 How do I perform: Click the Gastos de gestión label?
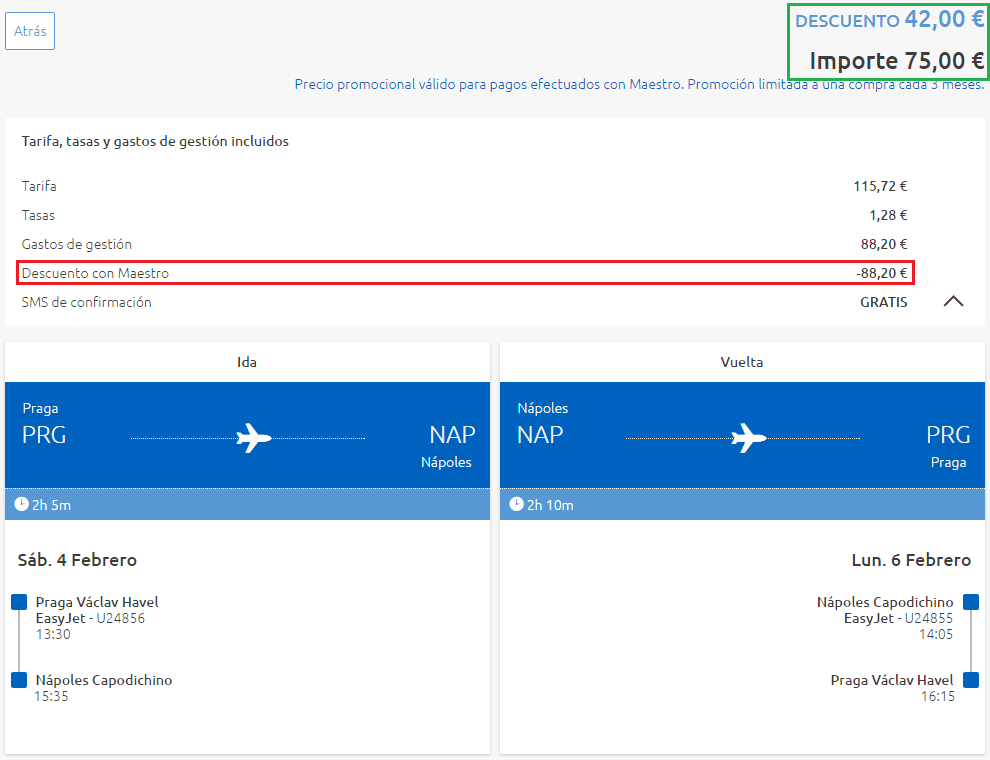point(76,244)
